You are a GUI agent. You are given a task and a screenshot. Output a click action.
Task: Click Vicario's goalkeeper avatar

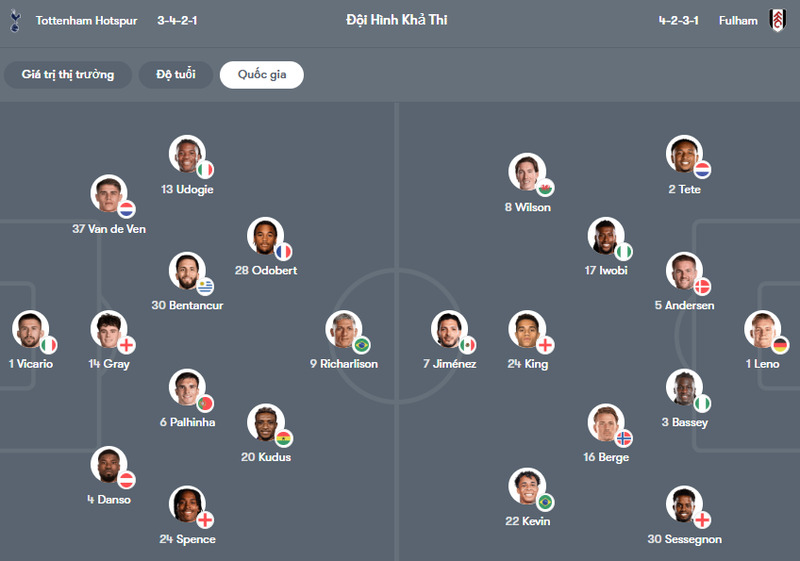pos(30,330)
